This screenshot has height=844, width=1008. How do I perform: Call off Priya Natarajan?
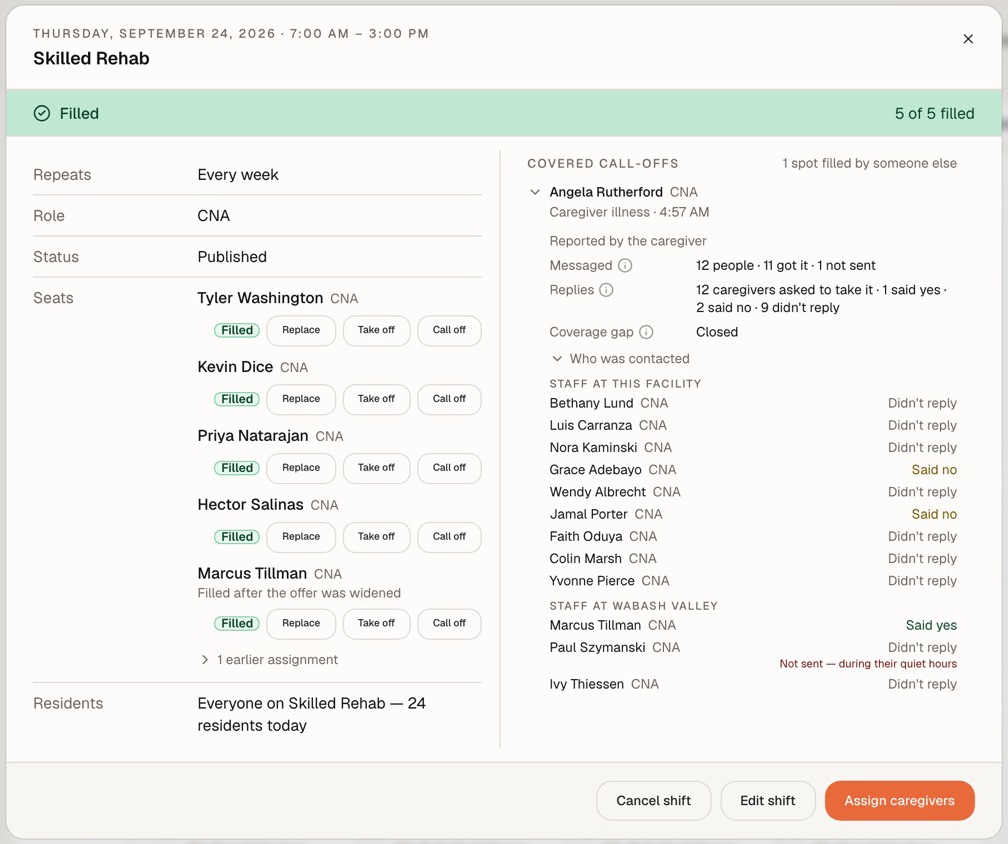pyautogui.click(x=449, y=468)
